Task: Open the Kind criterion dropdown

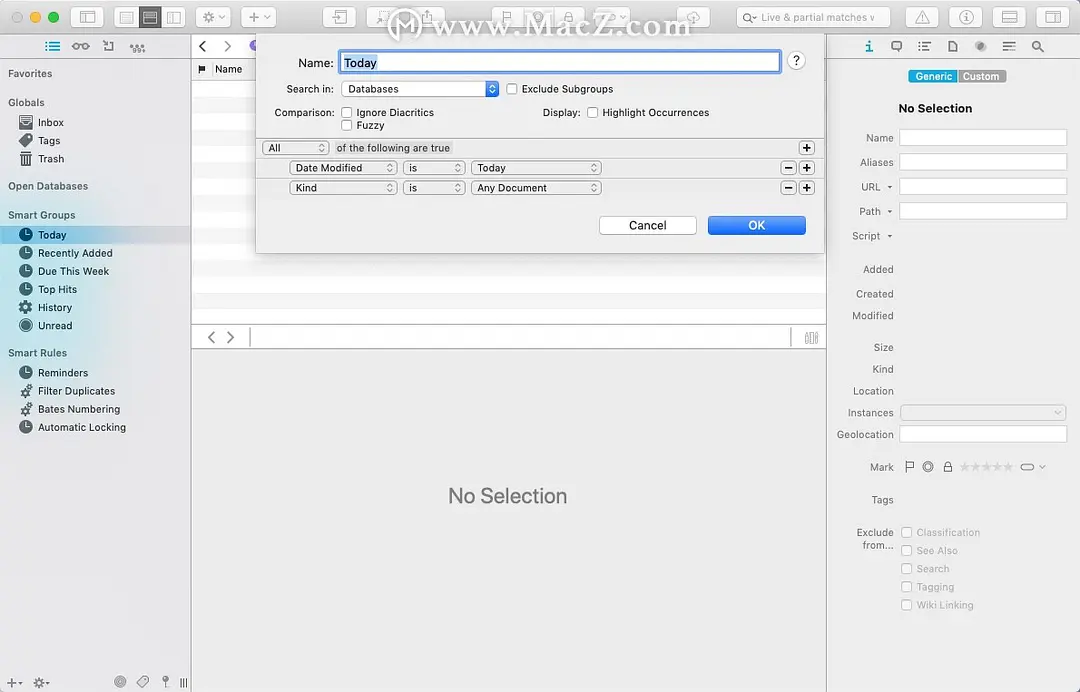Action: 343,187
